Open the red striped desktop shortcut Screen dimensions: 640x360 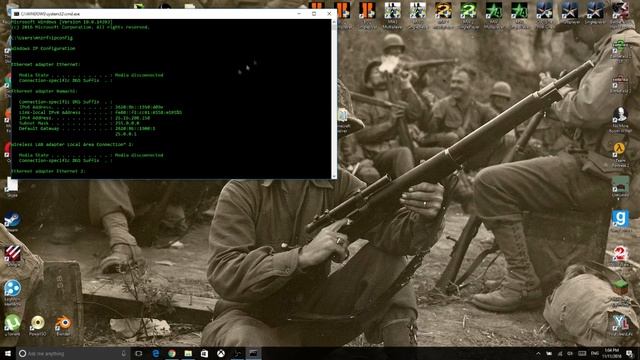coord(12,255)
